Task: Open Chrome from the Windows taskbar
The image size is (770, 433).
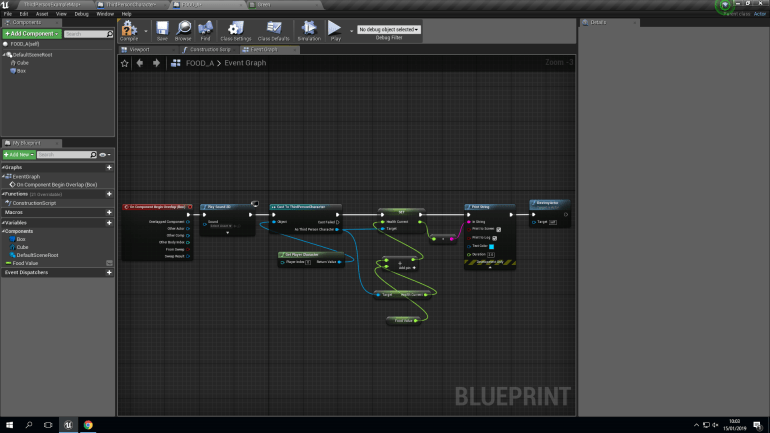Action: click(x=88, y=425)
